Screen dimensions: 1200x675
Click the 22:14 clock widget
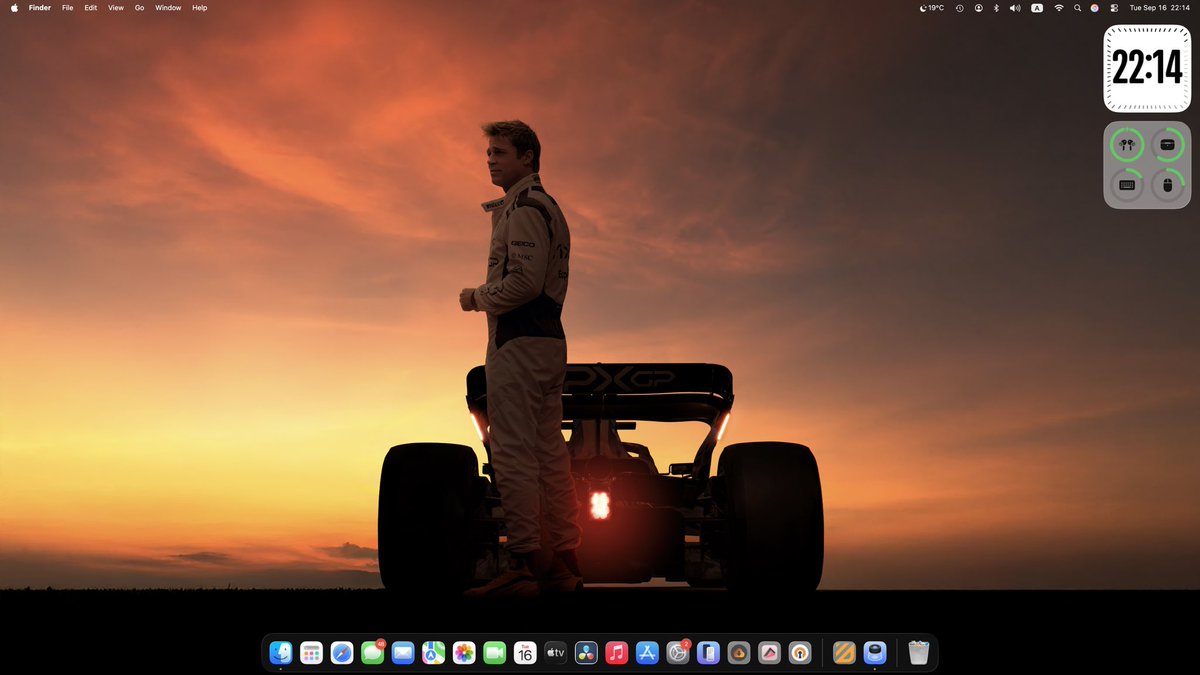(x=1147, y=69)
